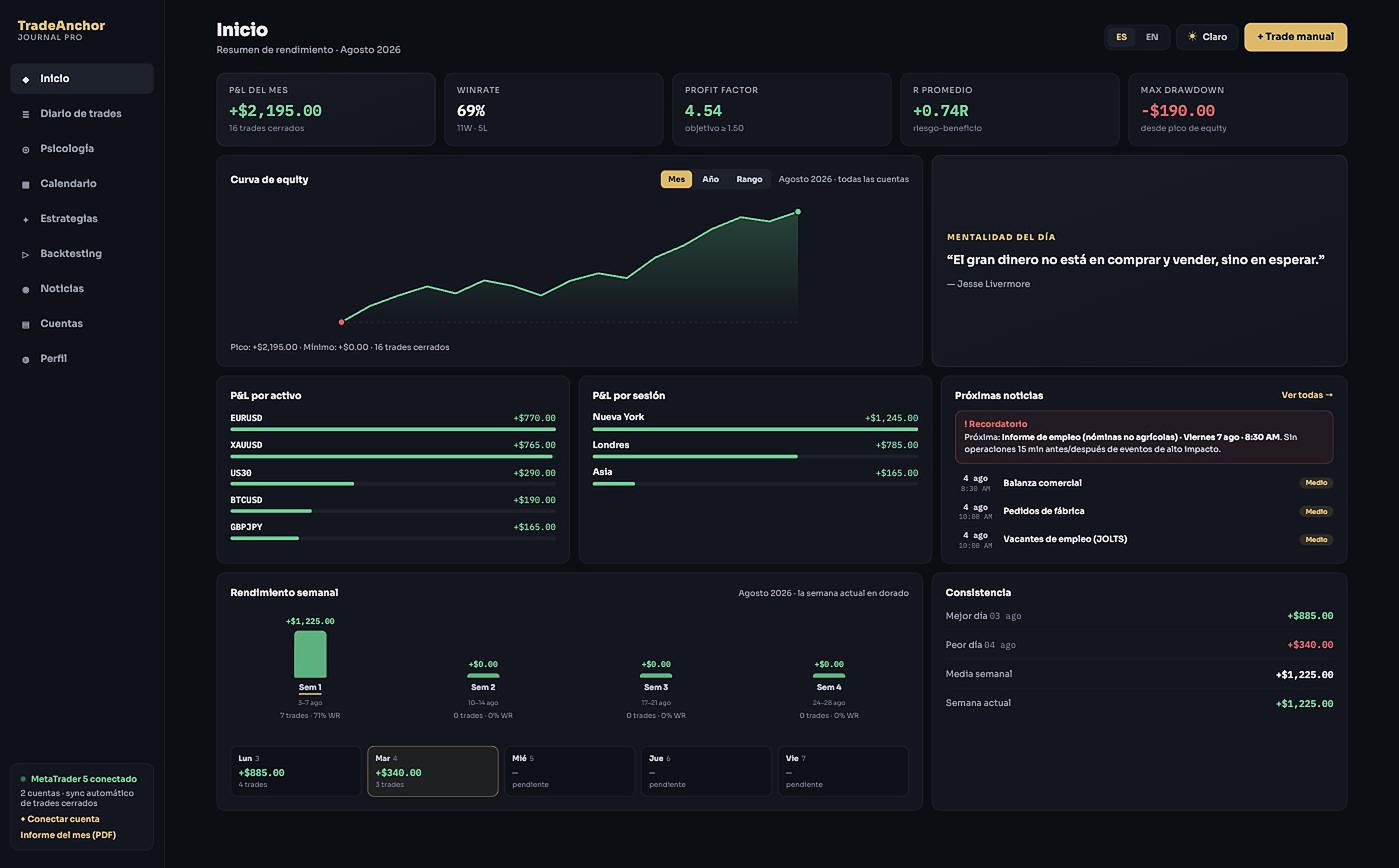Open the Balanza comercial news row
The height and width of the screenshot is (868, 1399).
(1143, 483)
